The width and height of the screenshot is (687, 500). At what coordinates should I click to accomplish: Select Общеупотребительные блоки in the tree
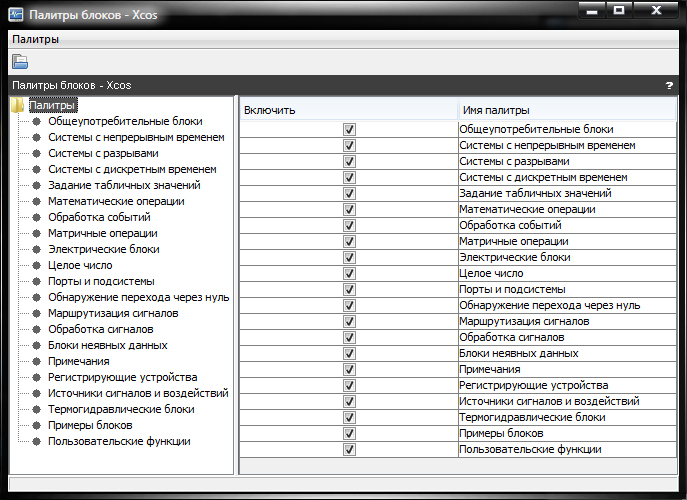125,121
